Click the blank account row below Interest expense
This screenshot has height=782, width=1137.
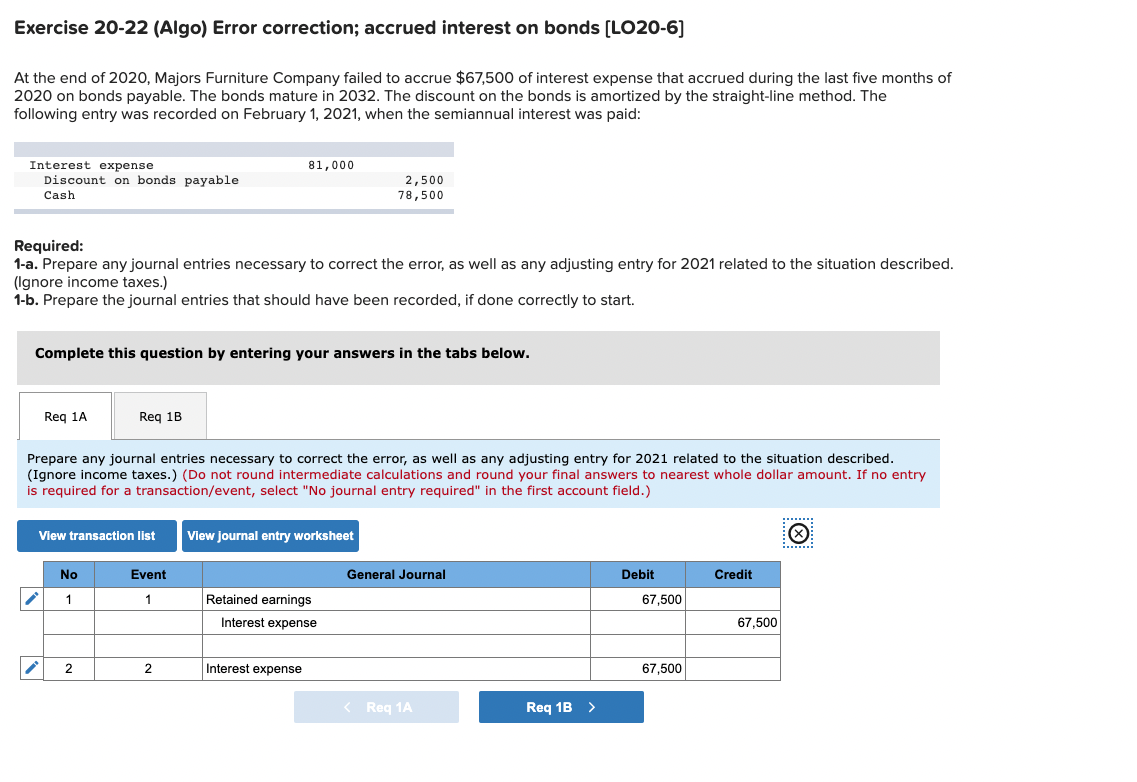click(x=395, y=645)
